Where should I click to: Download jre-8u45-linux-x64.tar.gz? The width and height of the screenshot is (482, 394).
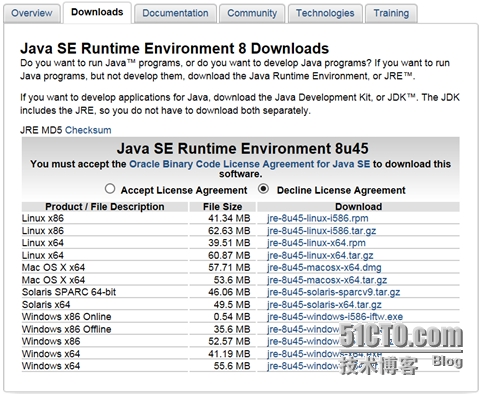(x=320, y=255)
